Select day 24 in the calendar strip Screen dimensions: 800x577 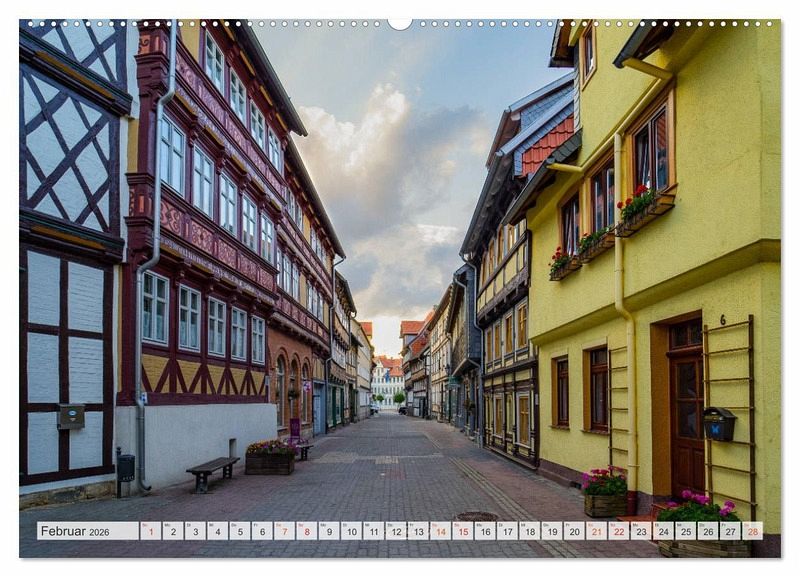pos(664,531)
